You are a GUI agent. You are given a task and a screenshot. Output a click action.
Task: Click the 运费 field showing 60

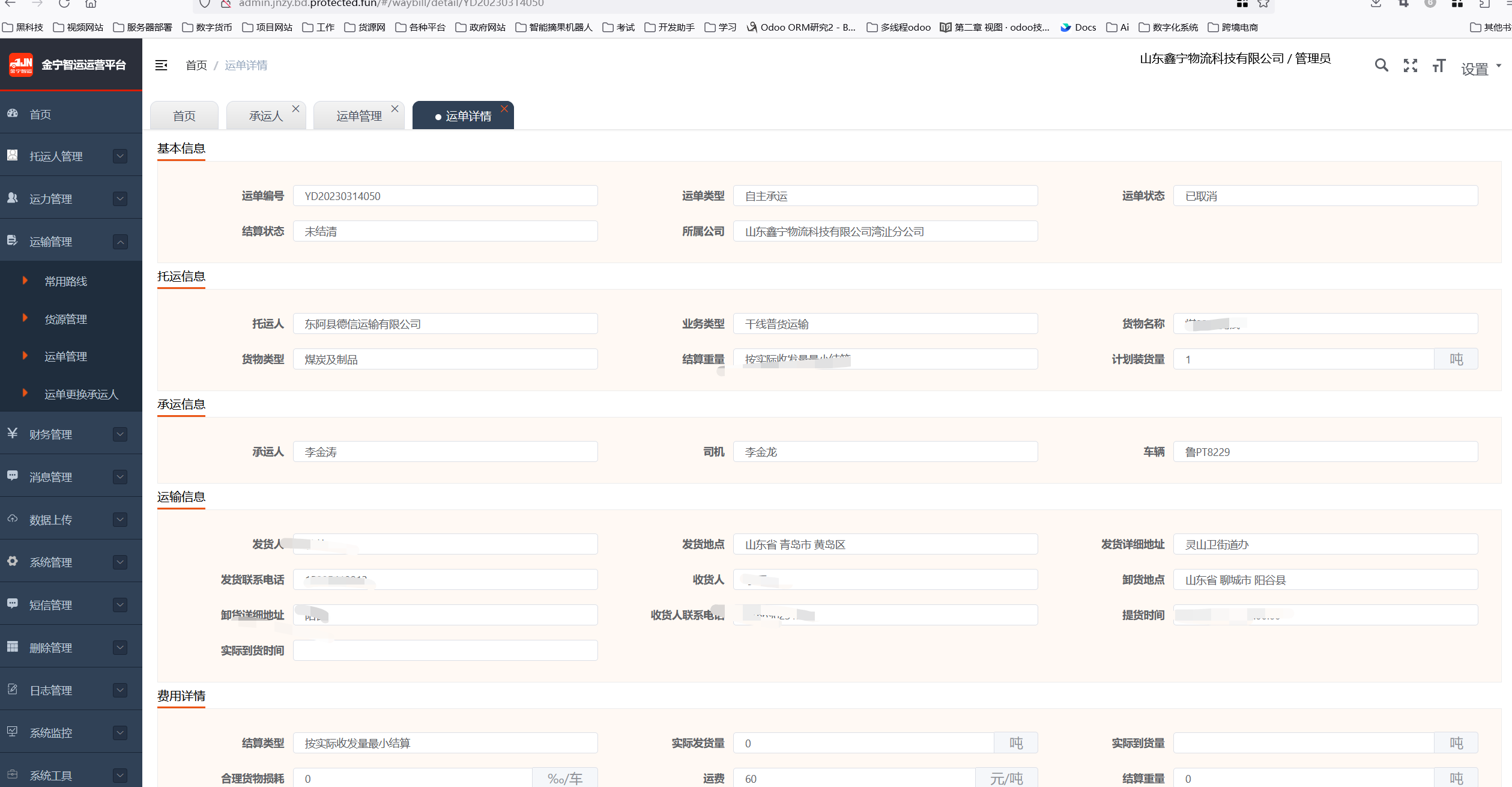point(854,779)
